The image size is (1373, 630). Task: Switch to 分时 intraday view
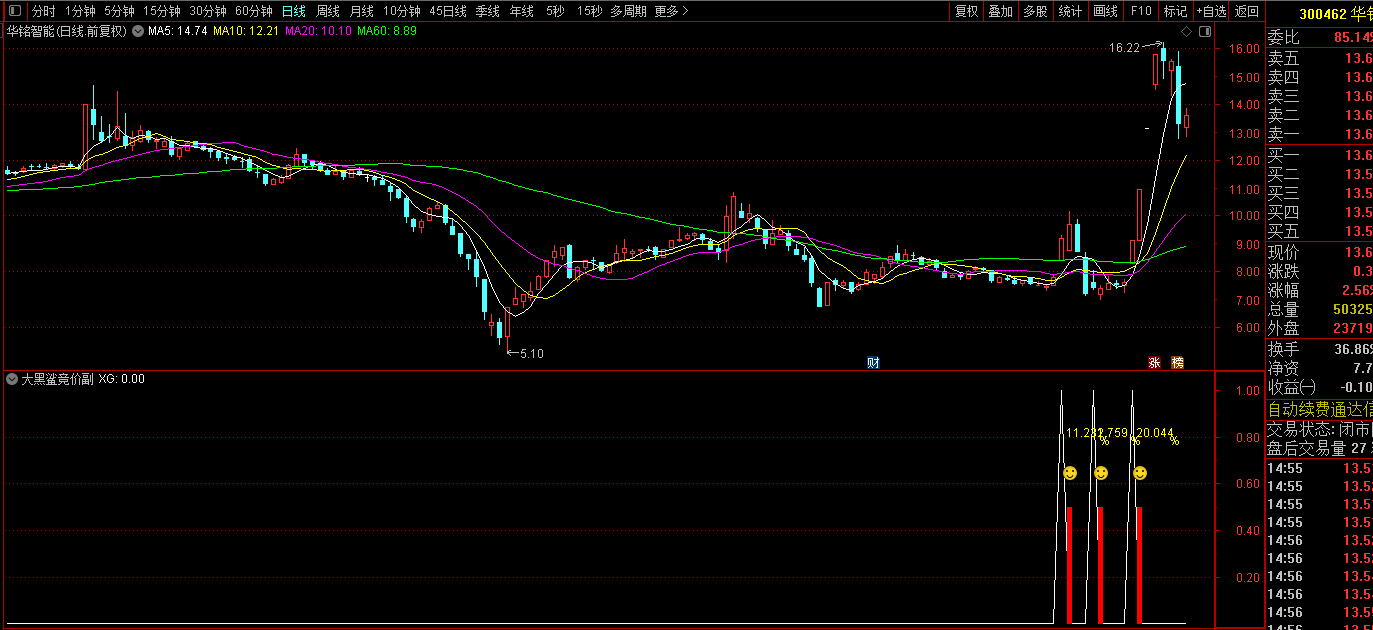tap(43, 12)
